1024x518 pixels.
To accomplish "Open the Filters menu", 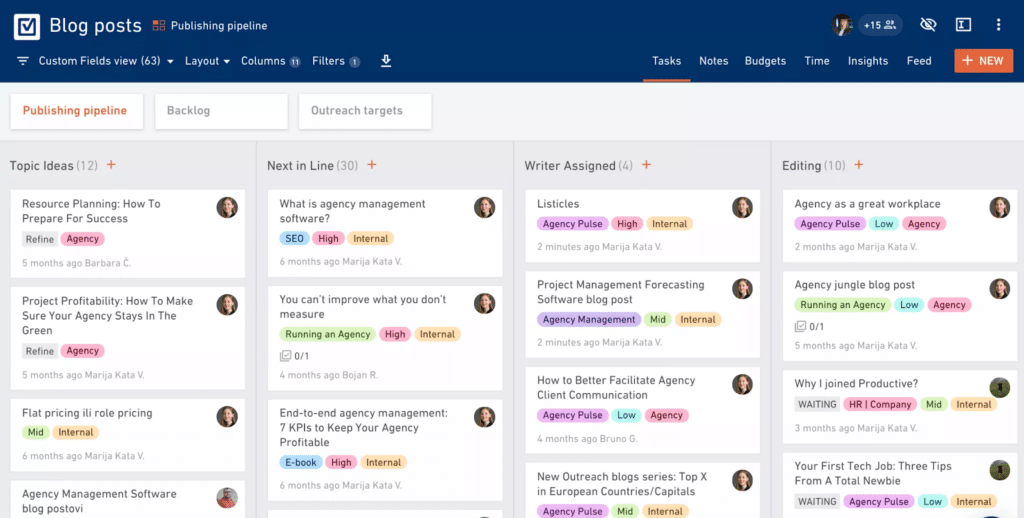I will [336, 61].
